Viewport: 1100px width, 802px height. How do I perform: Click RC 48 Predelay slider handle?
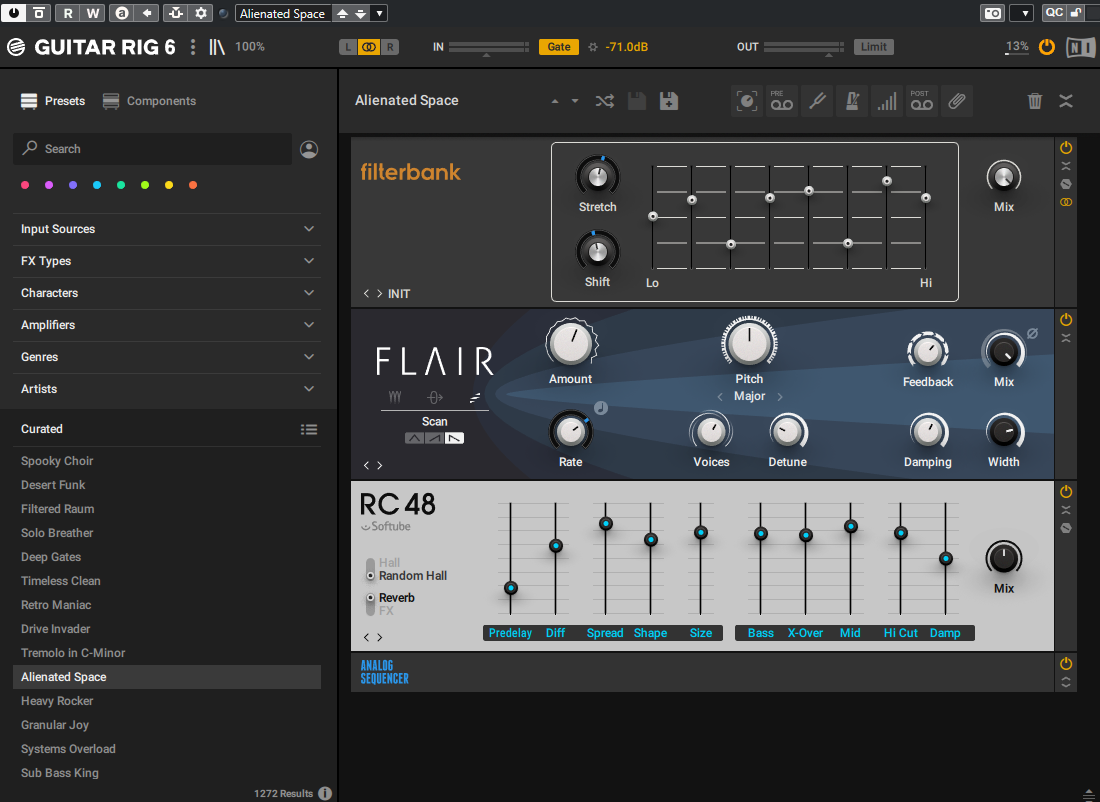click(x=511, y=588)
